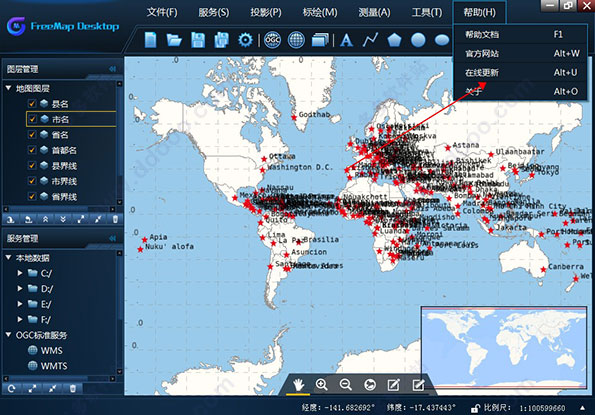Choose 官方网站 from the help menu
Screen dimensions: 595x415
(x=520, y=53)
